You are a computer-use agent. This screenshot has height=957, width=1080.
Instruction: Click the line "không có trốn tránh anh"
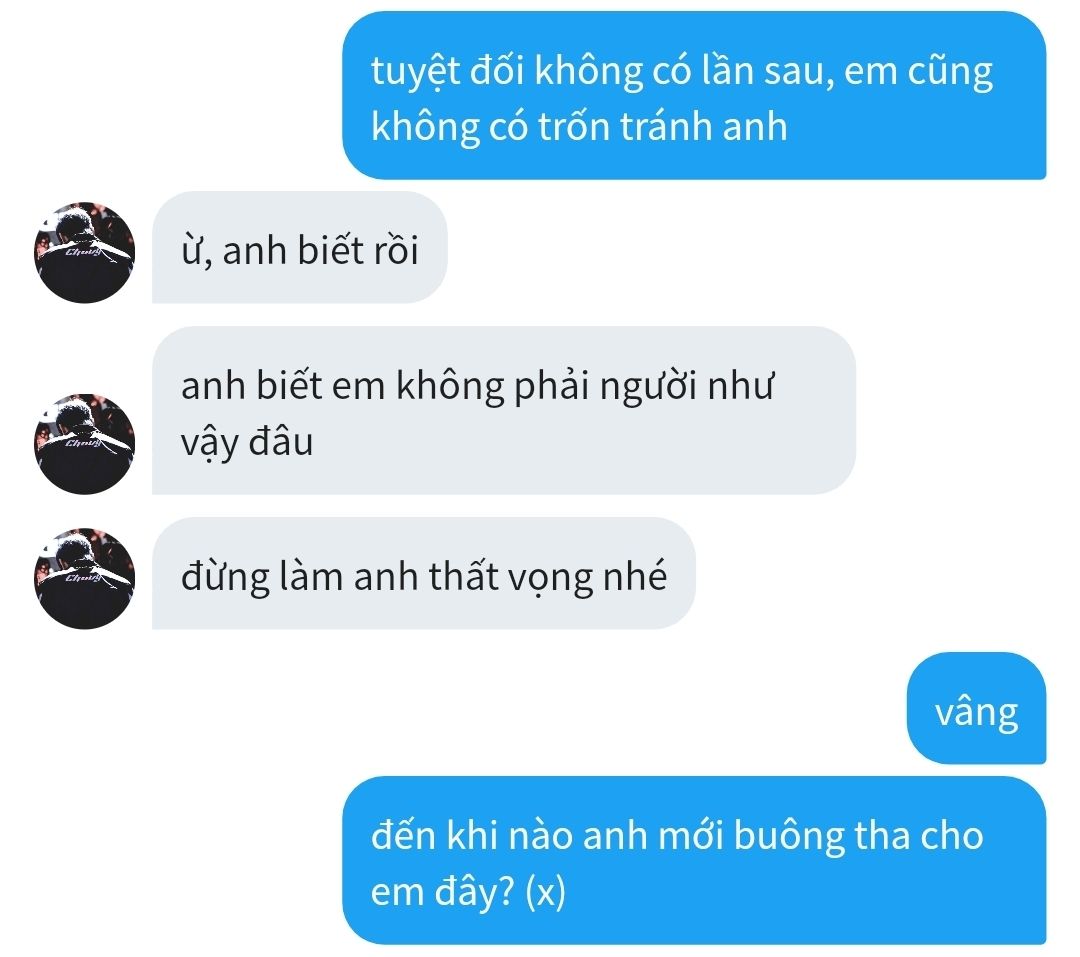579,127
